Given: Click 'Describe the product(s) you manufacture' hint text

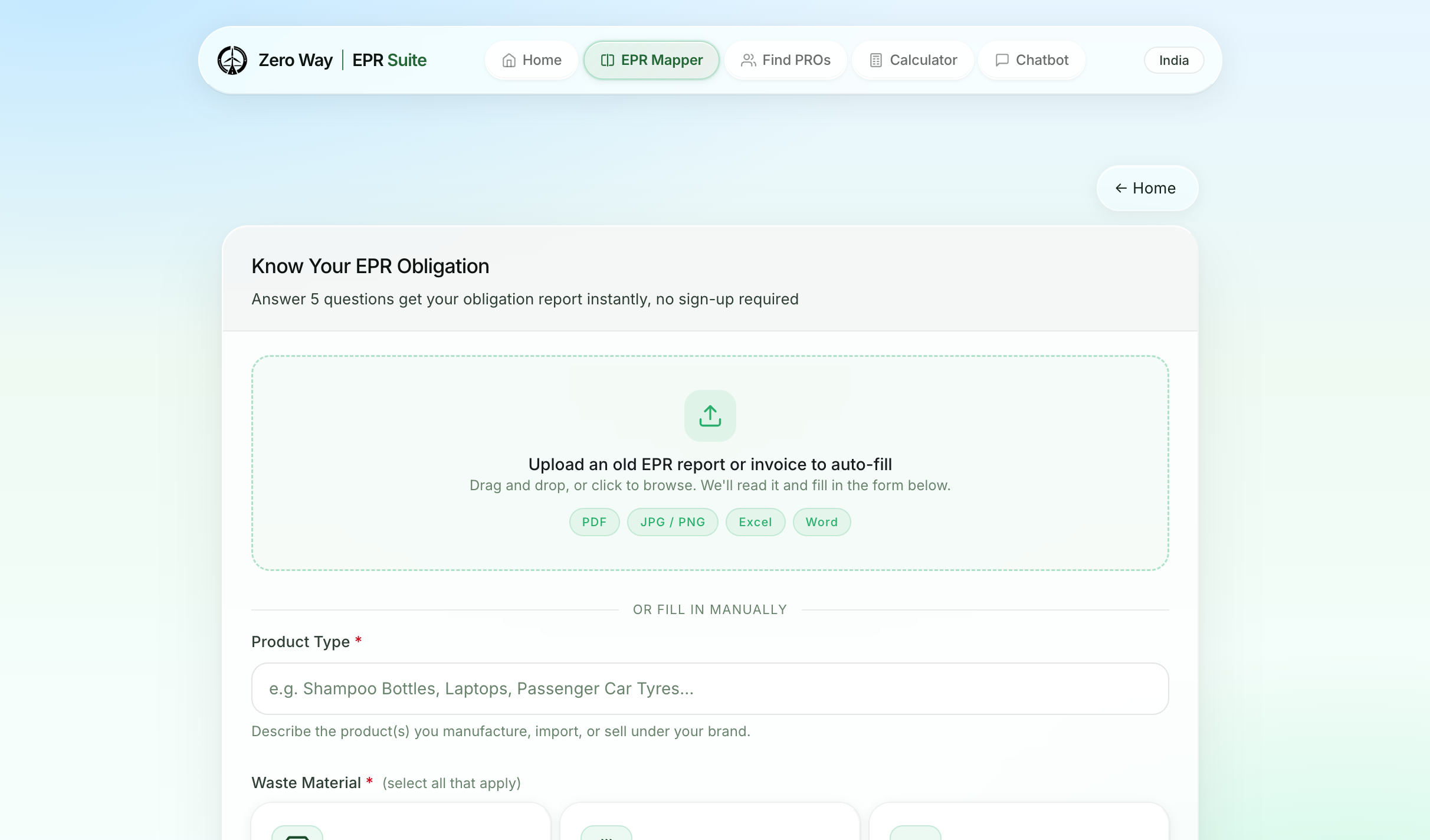Looking at the screenshot, I should [501, 731].
